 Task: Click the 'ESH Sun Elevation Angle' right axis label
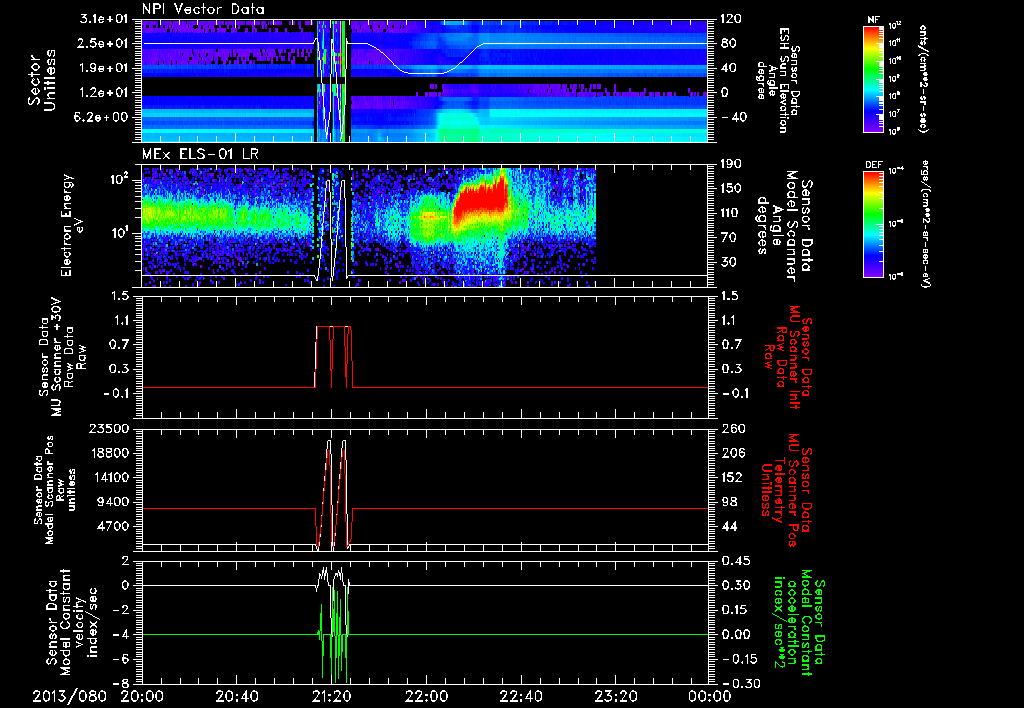[x=778, y=80]
